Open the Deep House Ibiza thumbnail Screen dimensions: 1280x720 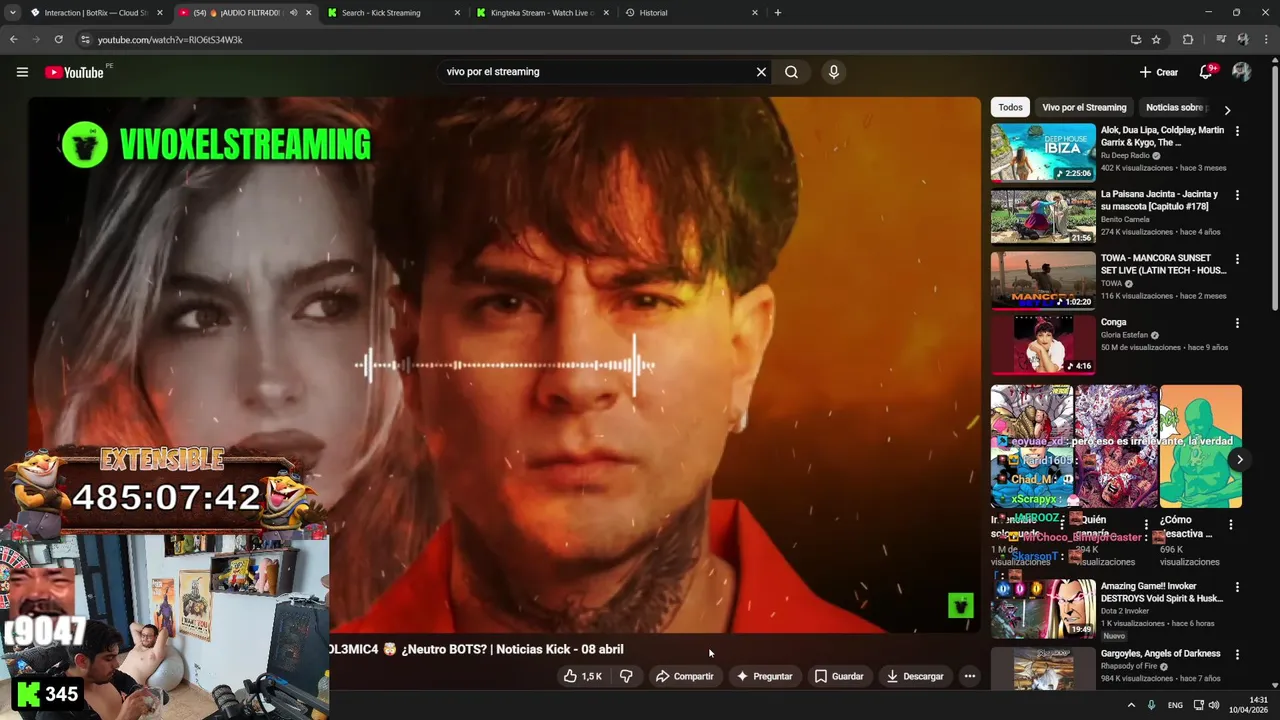[x=1043, y=152]
